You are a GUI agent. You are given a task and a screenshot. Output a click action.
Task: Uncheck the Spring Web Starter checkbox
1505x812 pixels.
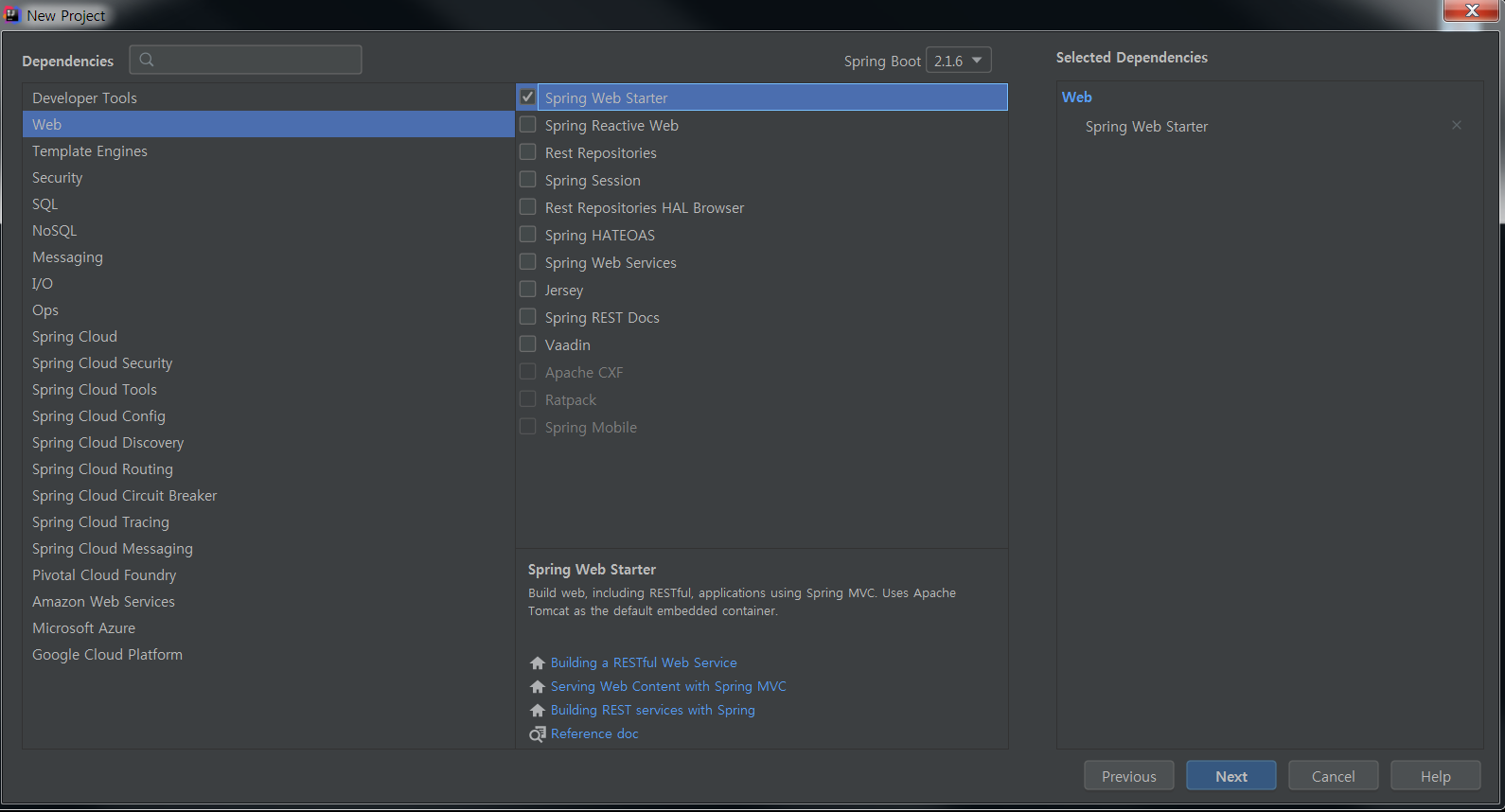528,97
